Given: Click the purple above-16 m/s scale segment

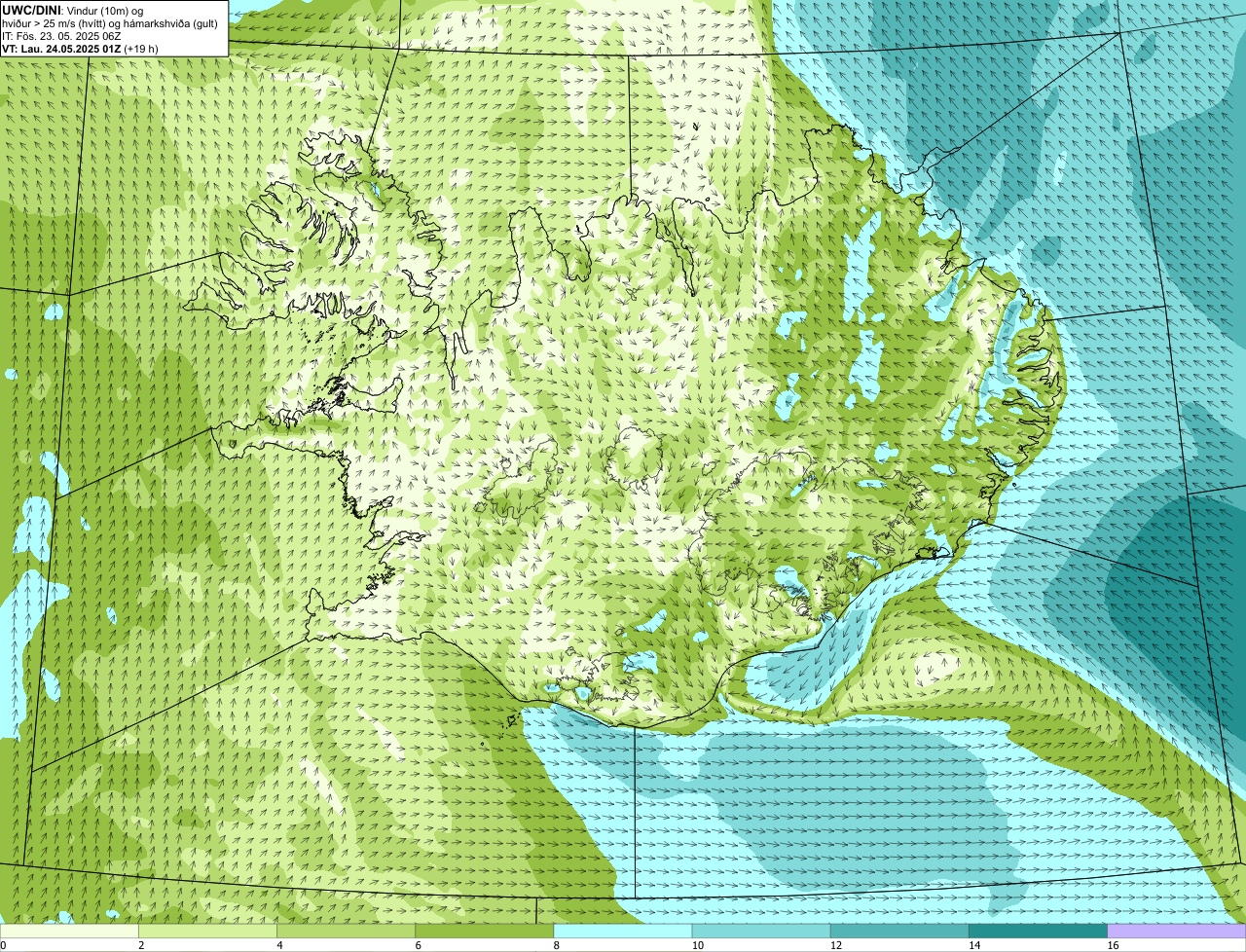Looking at the screenshot, I should 1177,931.
